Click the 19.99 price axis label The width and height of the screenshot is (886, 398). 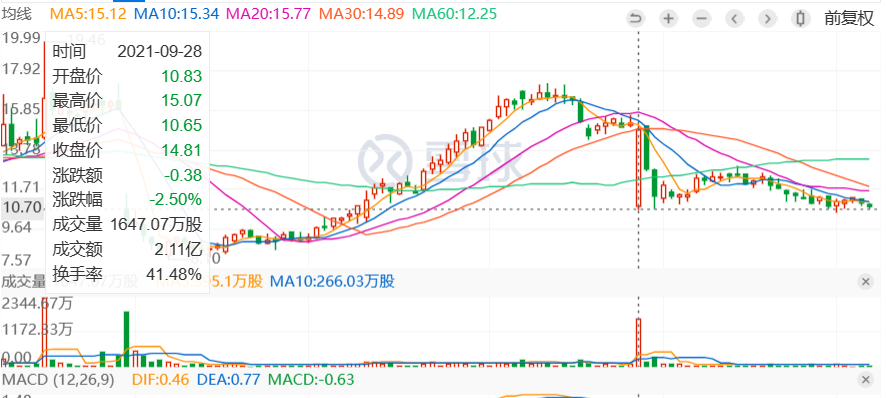(21, 38)
